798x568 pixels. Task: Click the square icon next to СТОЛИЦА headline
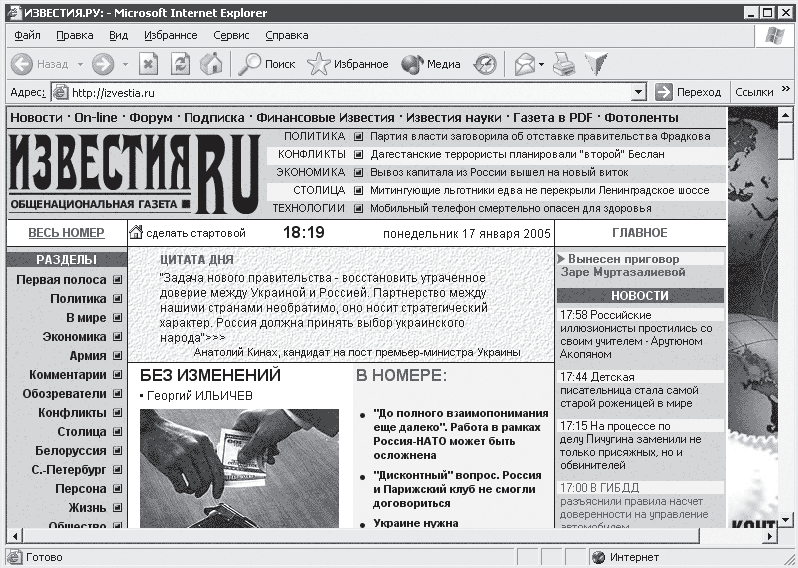[x=359, y=190]
